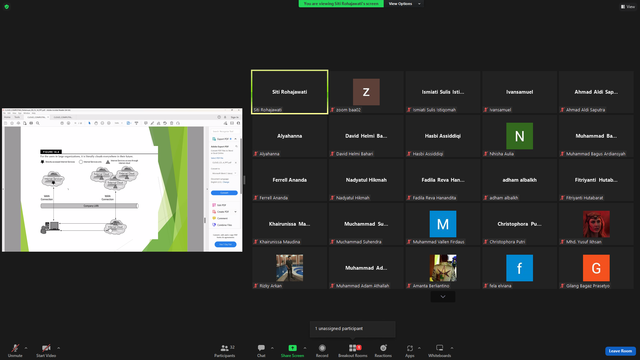Viewport: 640px width, 360px height.
Task: Click the green Share Screen button
Action: tap(292, 350)
